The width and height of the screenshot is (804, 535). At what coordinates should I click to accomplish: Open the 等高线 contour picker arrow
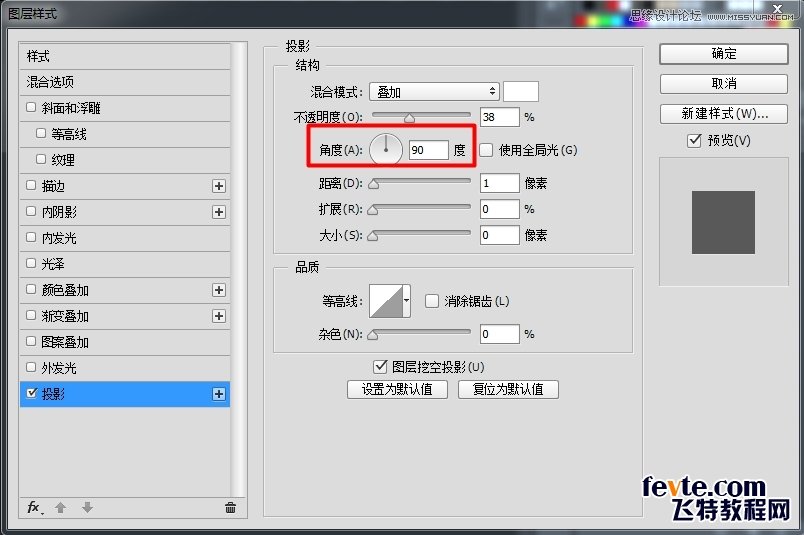point(406,301)
